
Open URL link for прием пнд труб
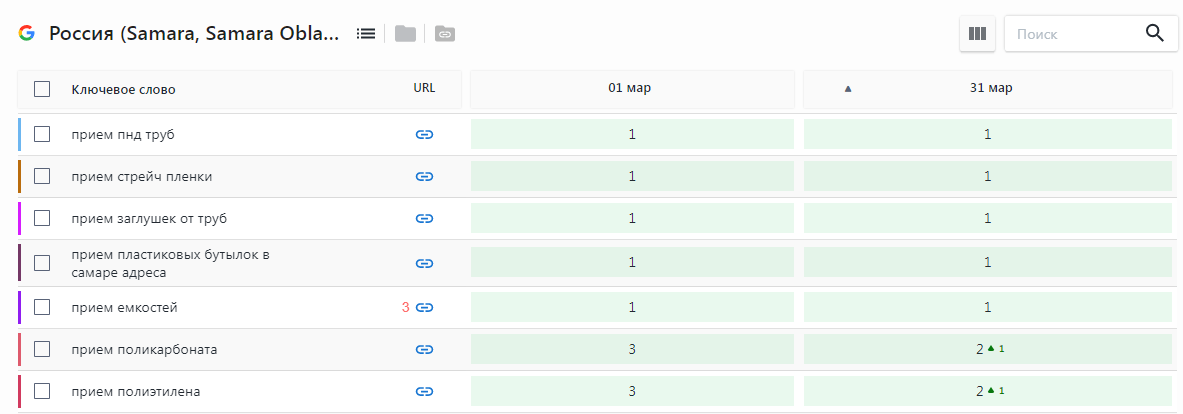[x=424, y=135]
